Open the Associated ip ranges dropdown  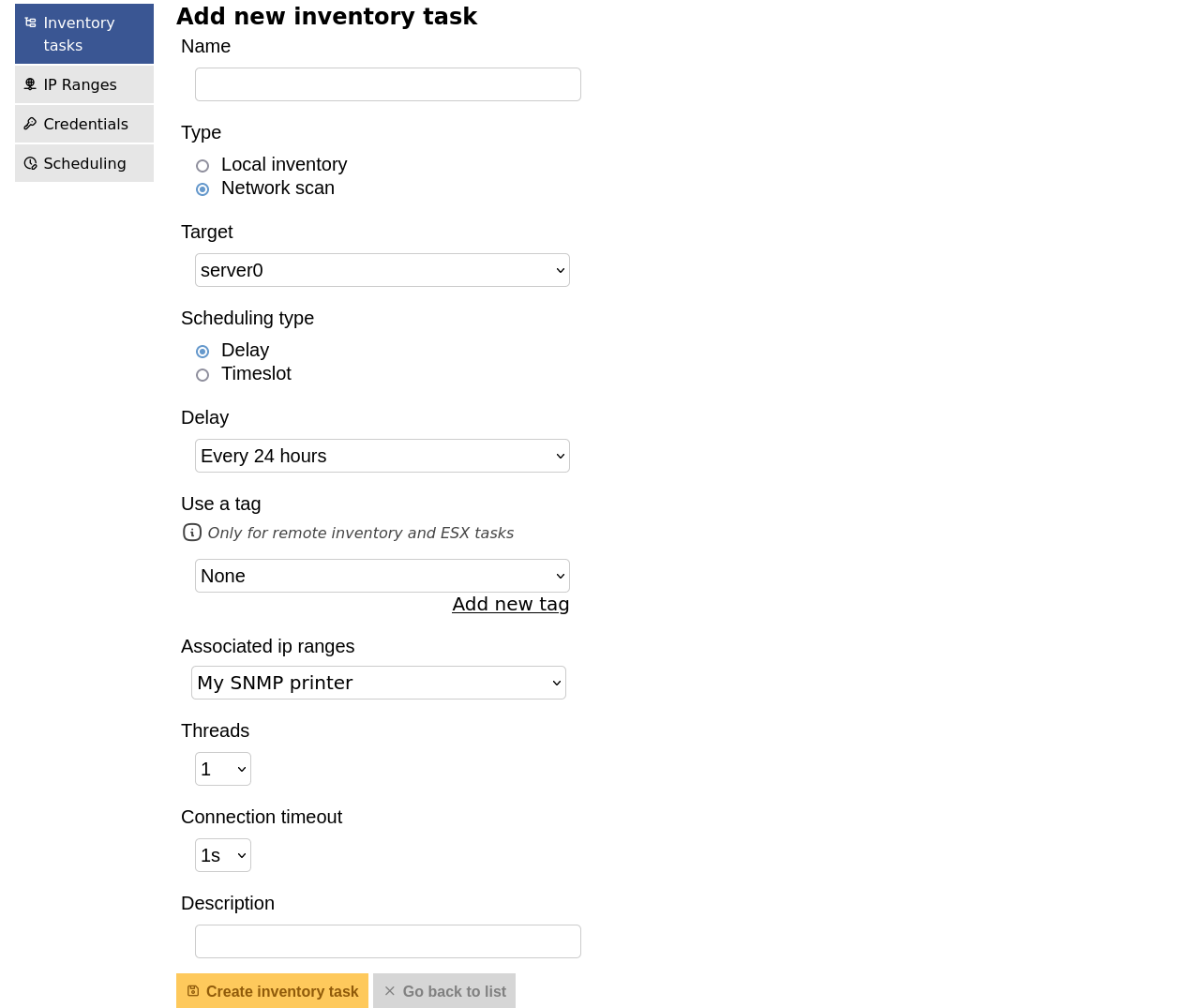coord(379,683)
